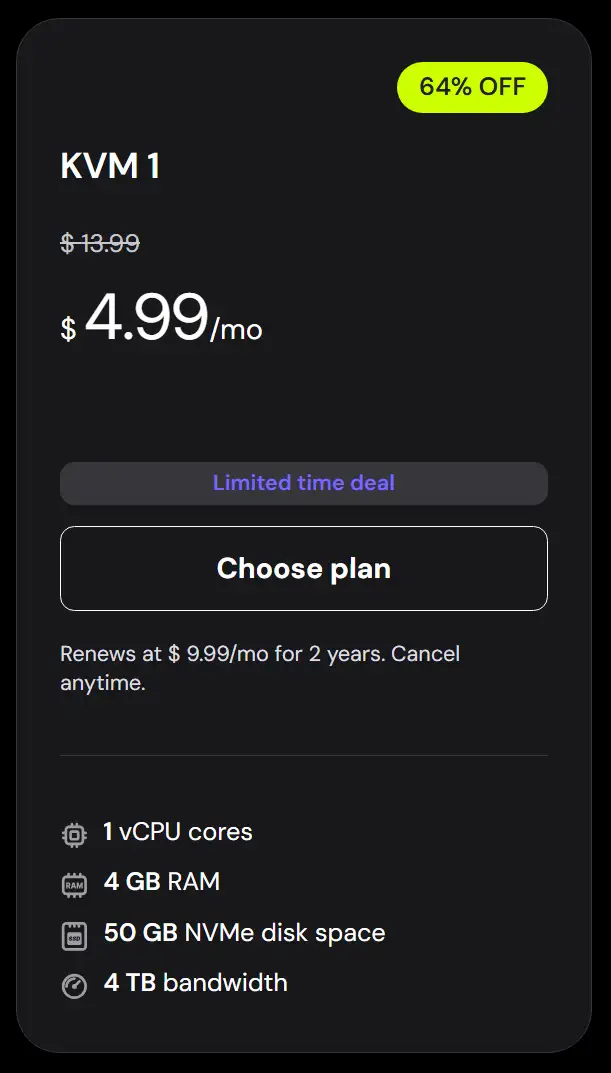Click the $4.99/mo price text
611x1073 pixels.
tap(147, 318)
